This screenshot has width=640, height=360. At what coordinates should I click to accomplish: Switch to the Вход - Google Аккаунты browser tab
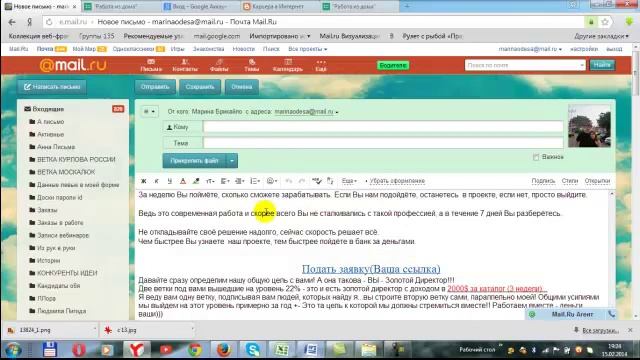(x=199, y=7)
